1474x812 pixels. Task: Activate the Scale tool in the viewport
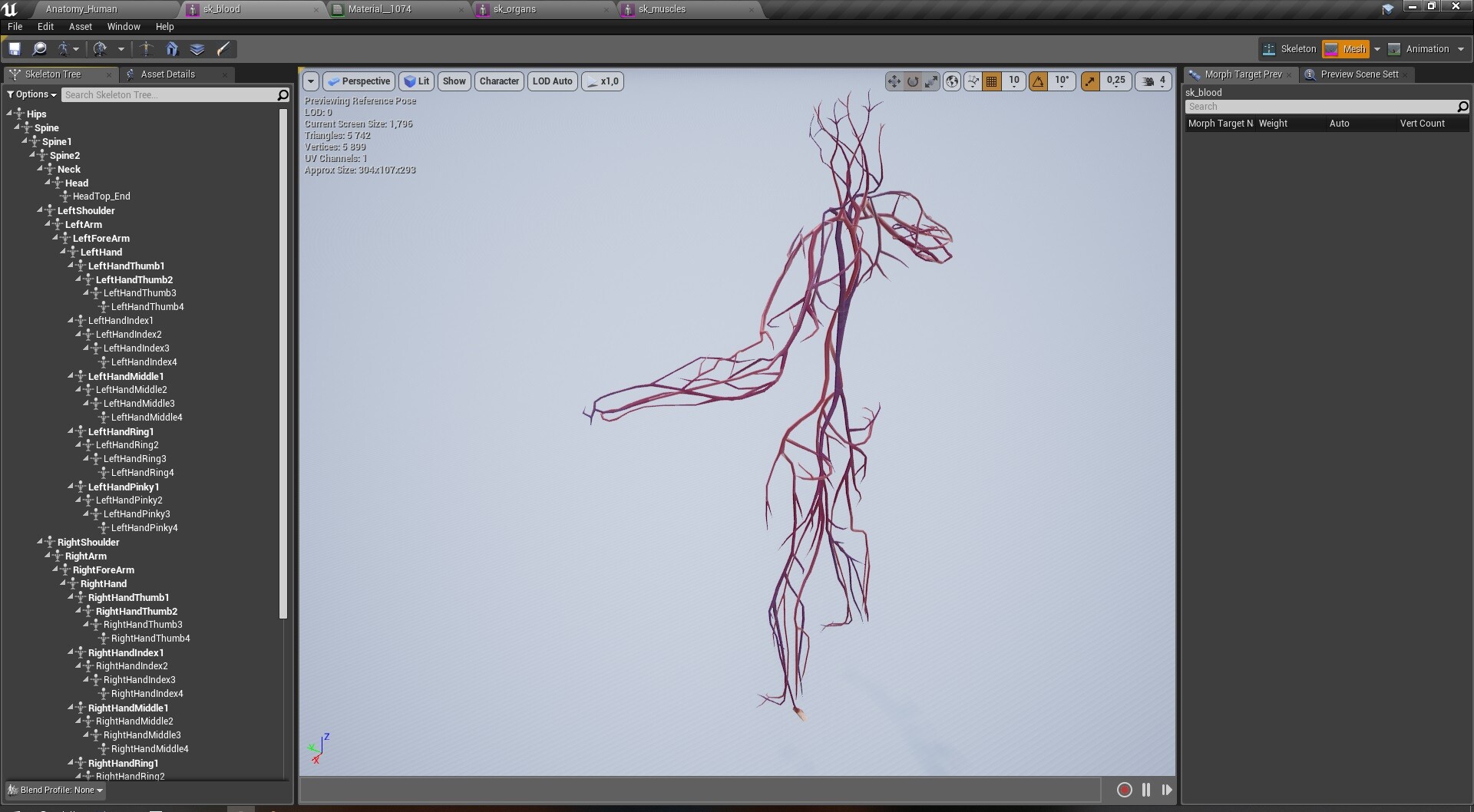click(x=931, y=81)
